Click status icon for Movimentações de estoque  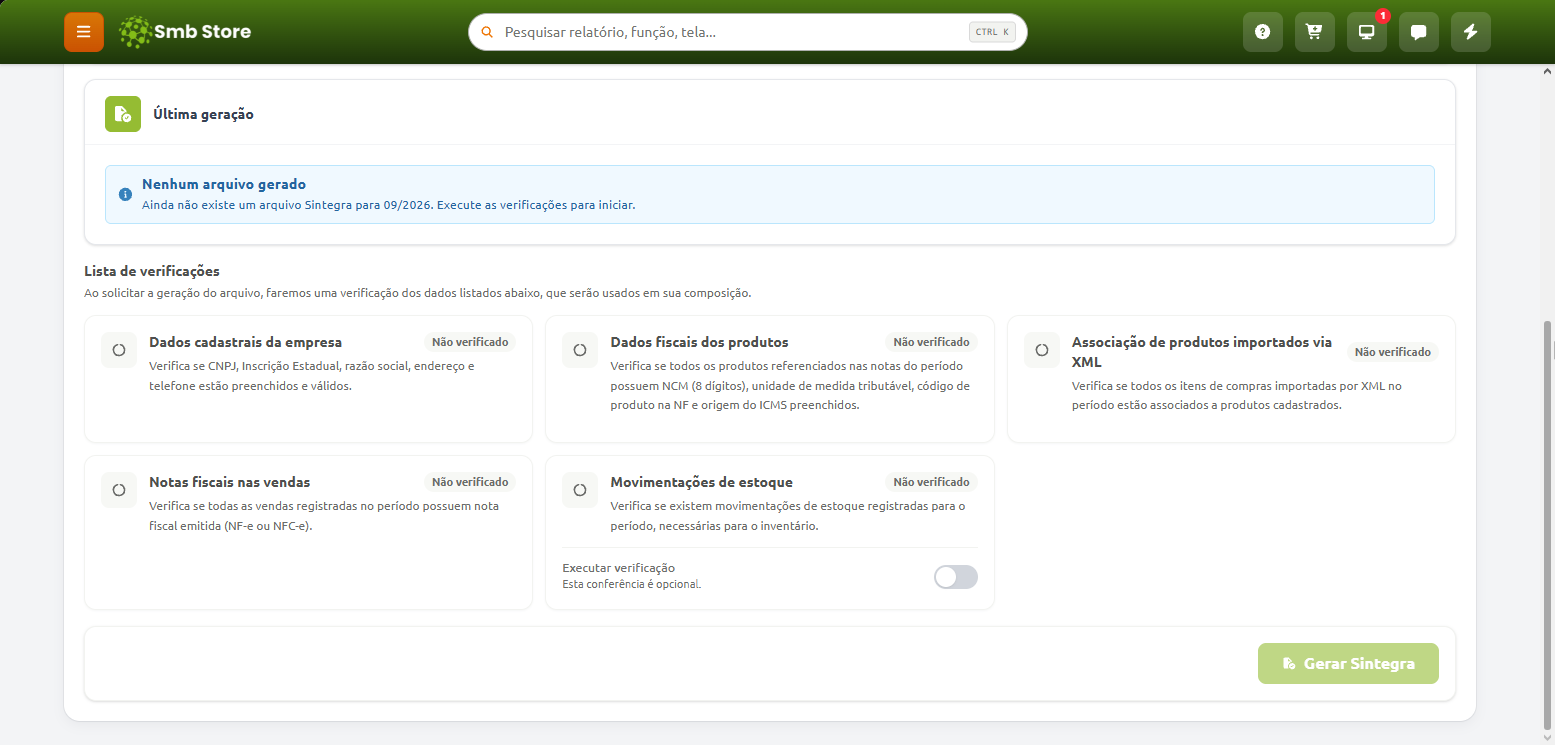(x=580, y=490)
